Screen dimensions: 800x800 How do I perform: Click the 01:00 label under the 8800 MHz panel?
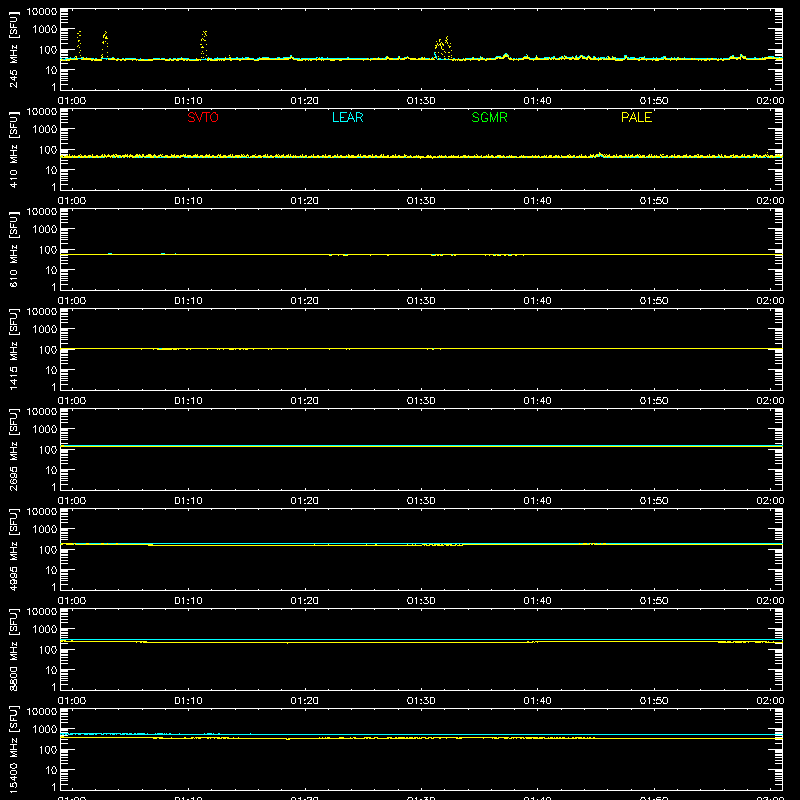(72, 701)
